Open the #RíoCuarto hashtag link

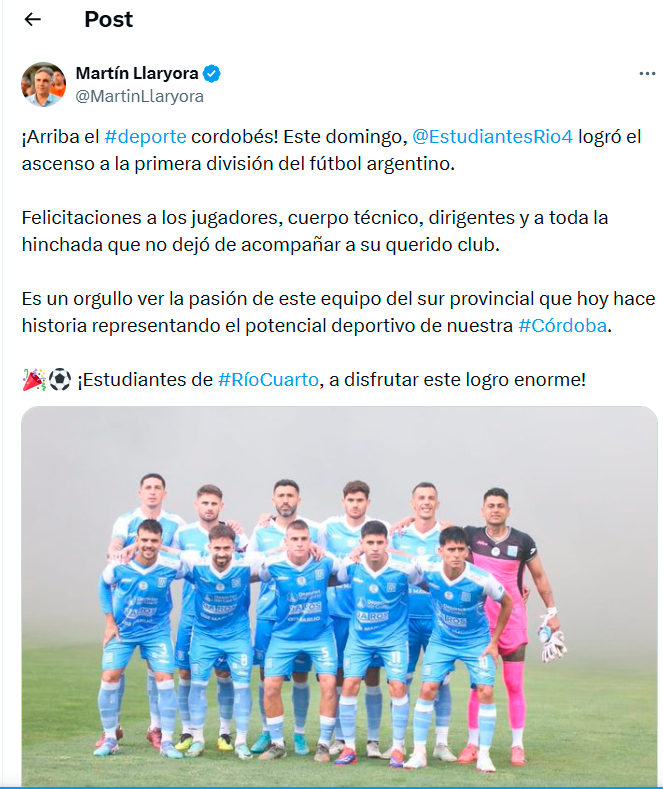coord(268,379)
